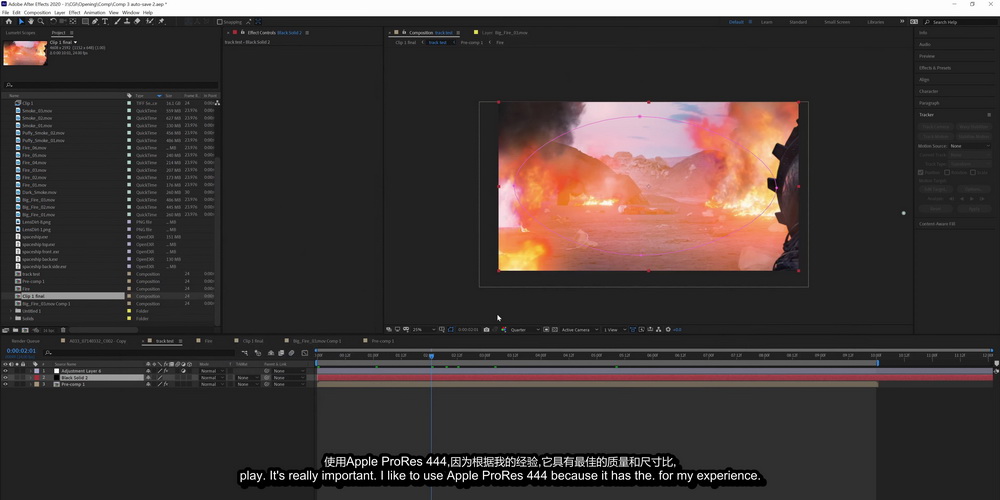Toggle Snapping checkbox
Viewport: 1000px width, 500px height.
pos(219,22)
